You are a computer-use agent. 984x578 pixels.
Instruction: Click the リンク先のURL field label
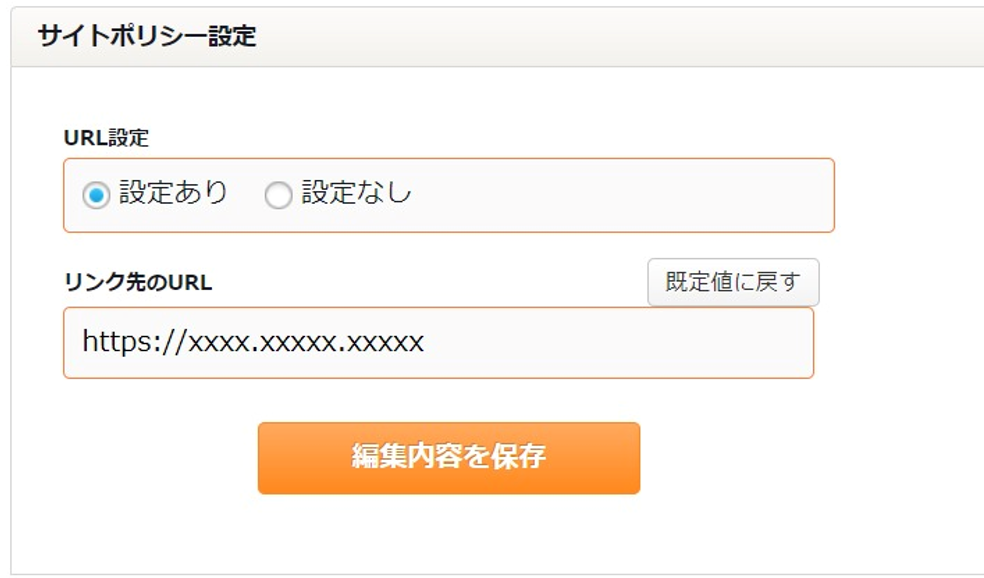pyautogui.click(x=138, y=282)
